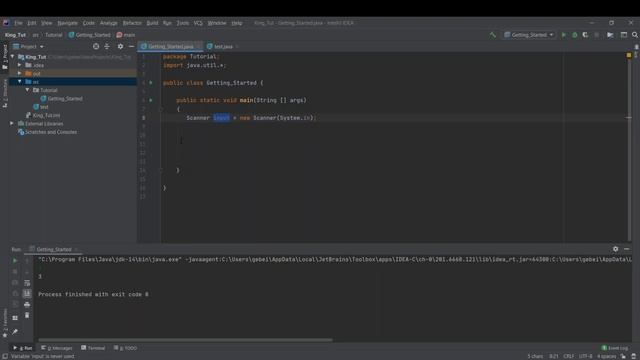640x360 pixels.
Task: Select Getting_Started class in project tree
Action: coord(61,98)
